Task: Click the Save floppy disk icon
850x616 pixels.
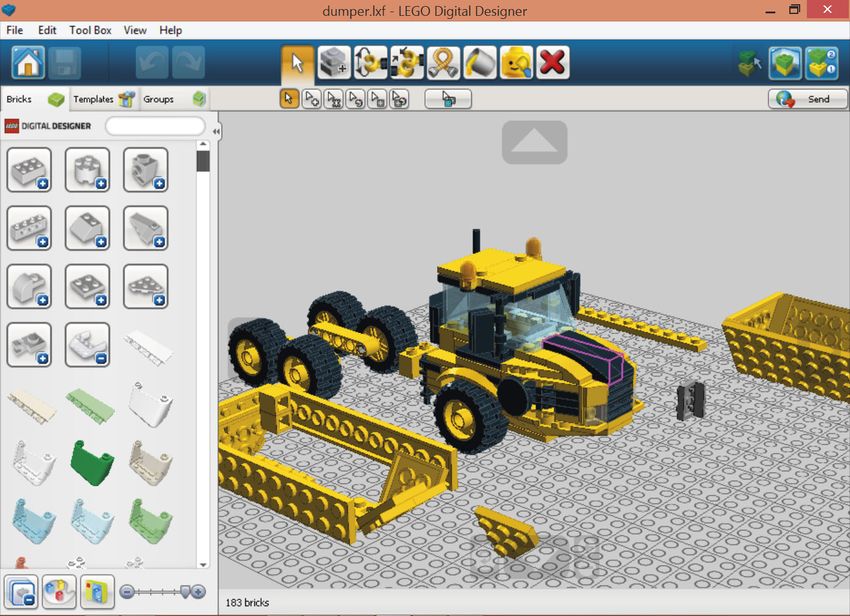Action: pos(65,62)
